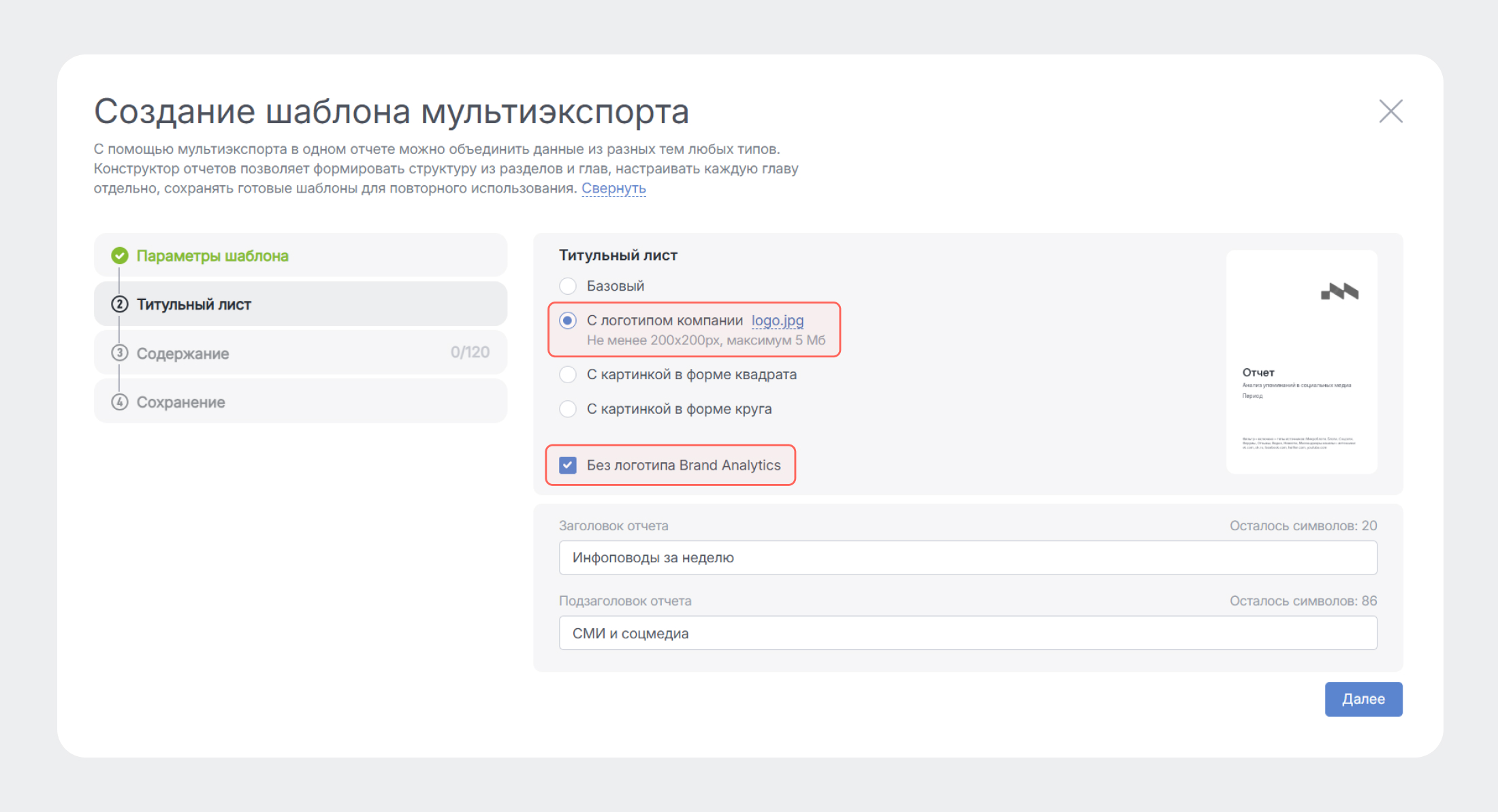Click the Создание шаблона мультиэкспорта title

392,112
